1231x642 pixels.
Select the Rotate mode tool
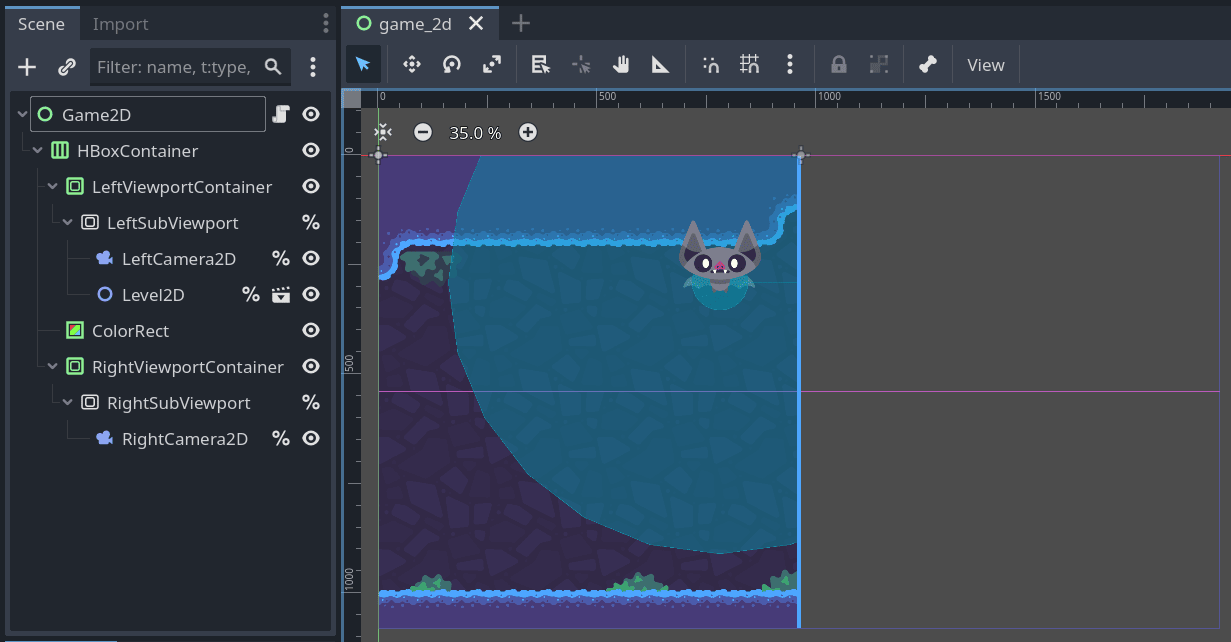pyautogui.click(x=452, y=65)
